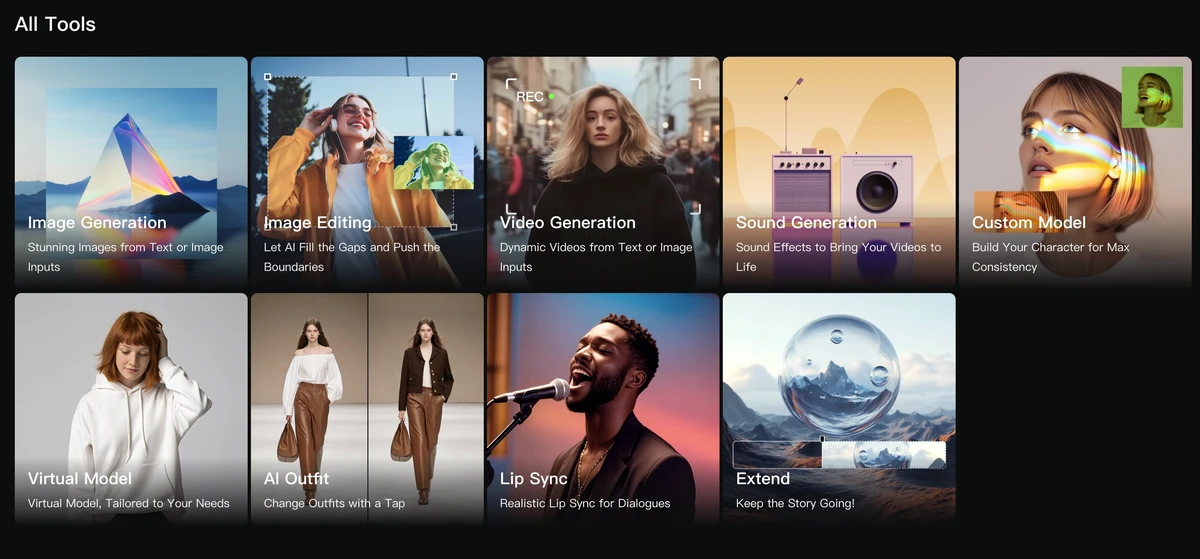
Task: Open the Image Generation tool card
Action: pos(131,173)
